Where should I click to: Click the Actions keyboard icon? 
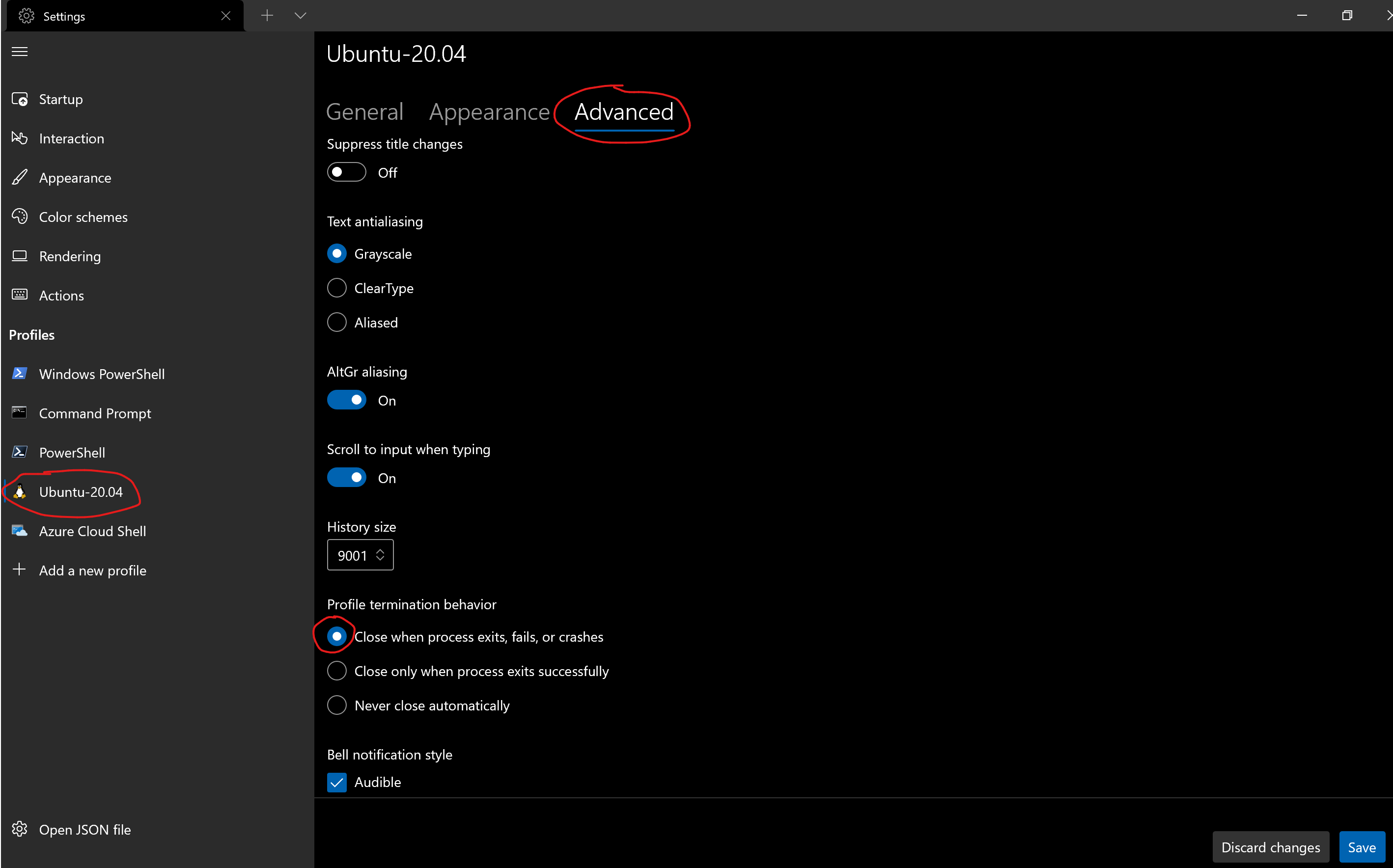[20, 295]
